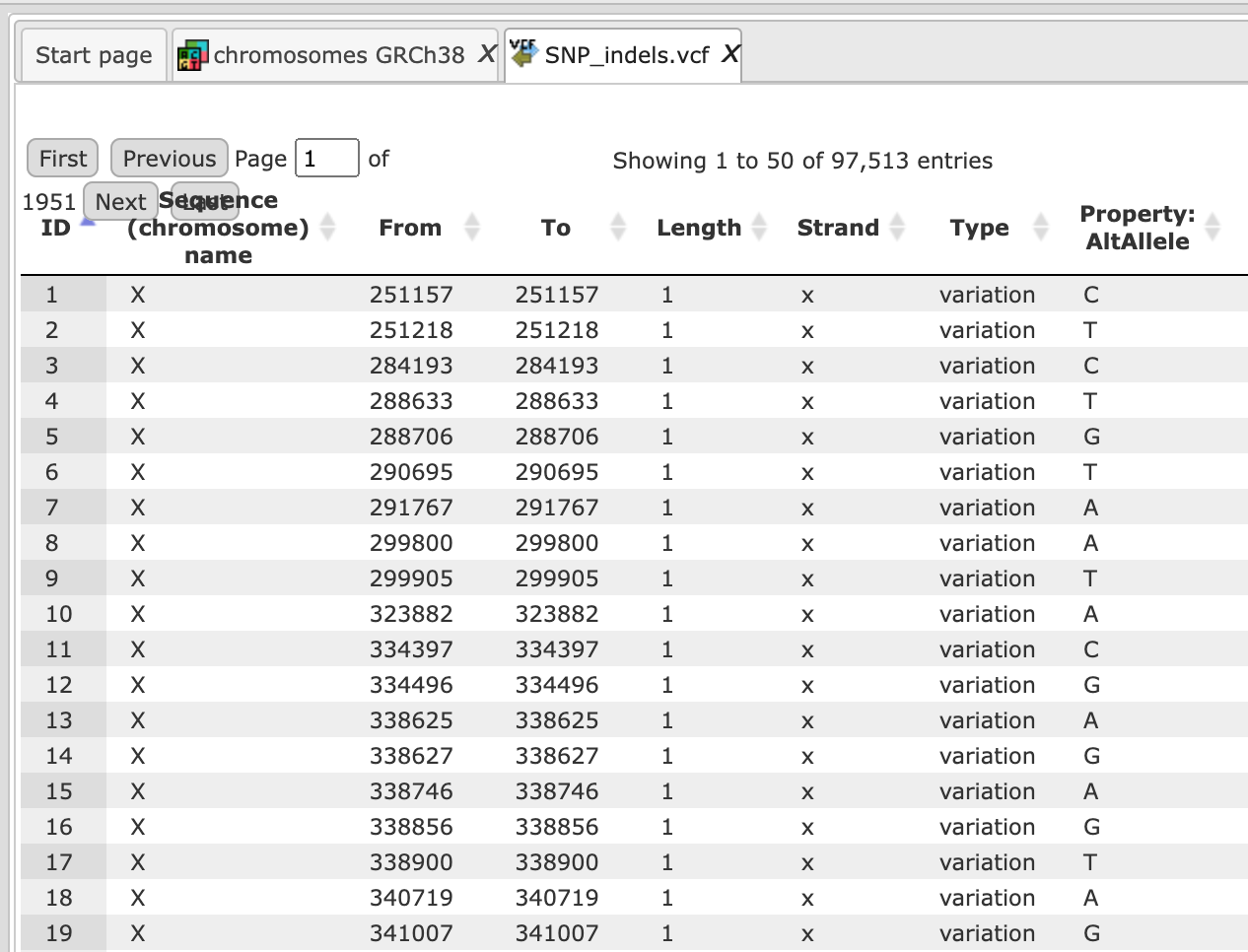The image size is (1248, 952).
Task: Sort by Length column arrows
Action: click(x=759, y=227)
